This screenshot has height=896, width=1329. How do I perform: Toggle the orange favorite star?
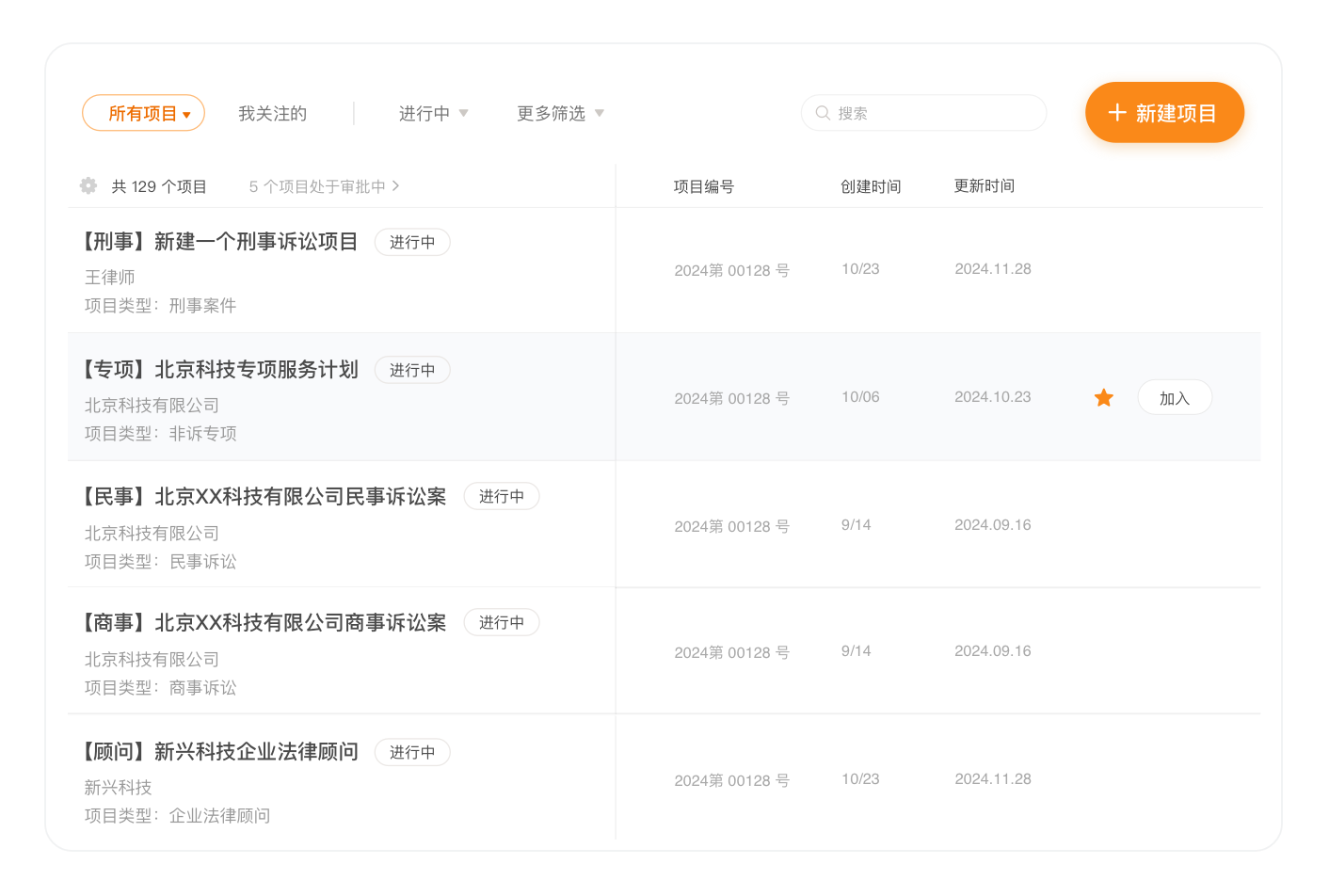coord(1104,398)
